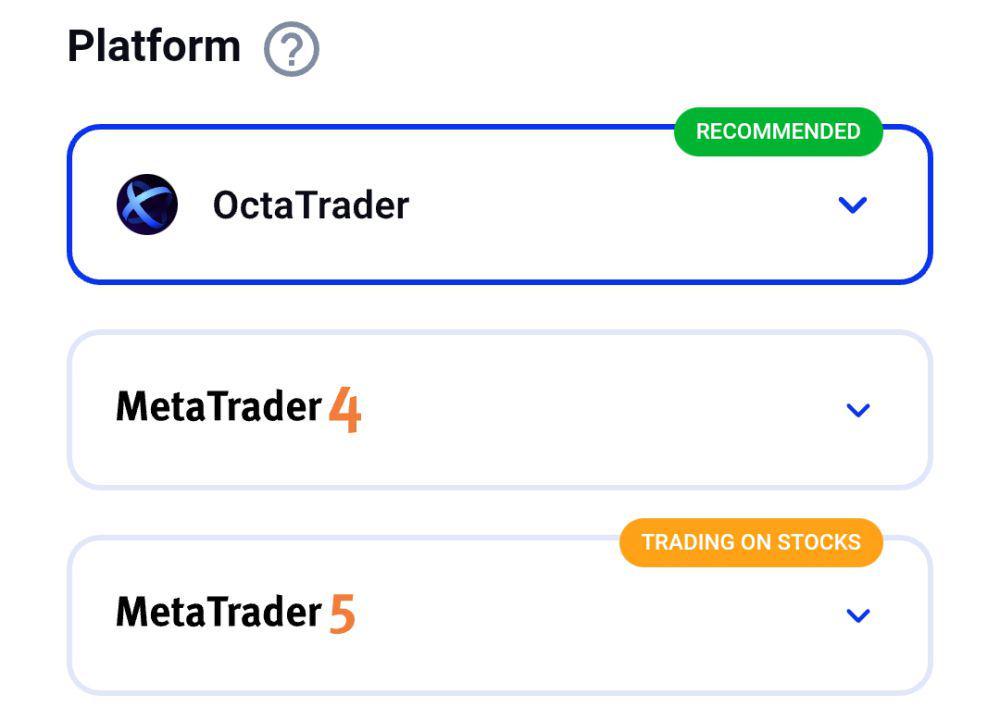
Task: Expand the MetaTrader 4 chevron arrow
Action: [x=858, y=410]
